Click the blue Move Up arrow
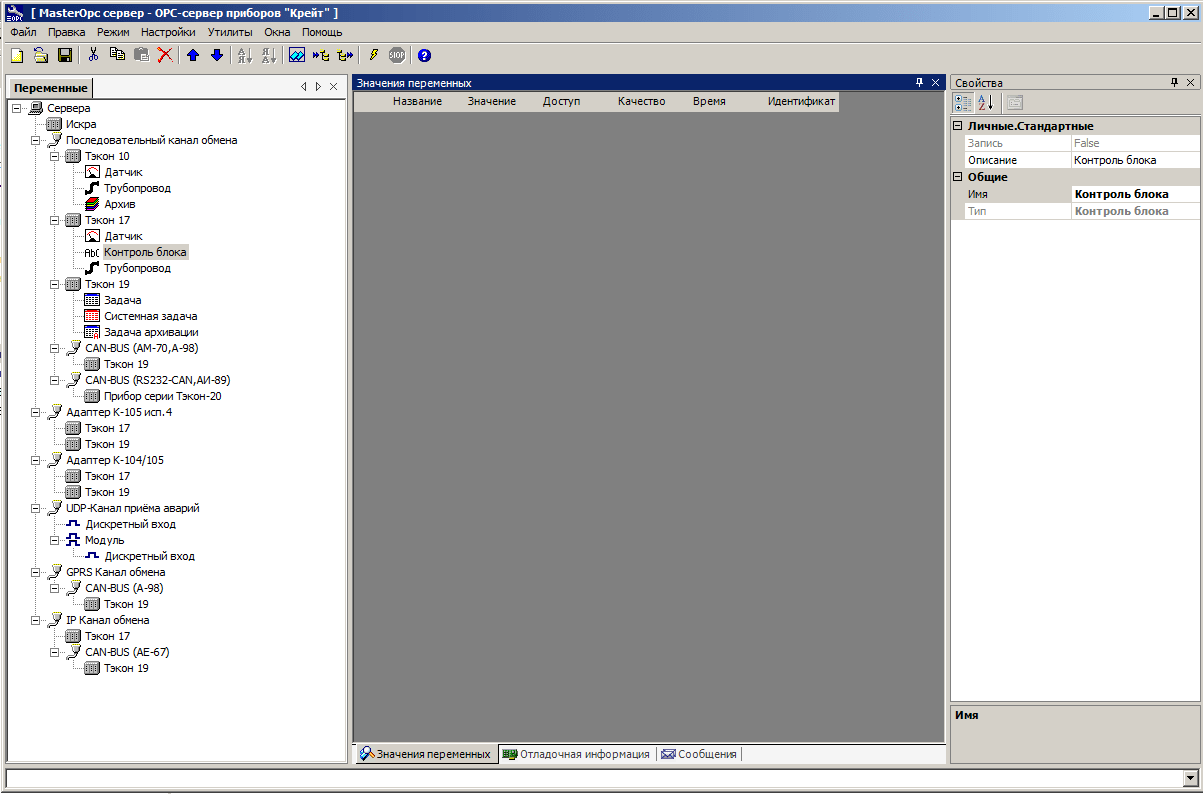The width and height of the screenshot is (1203, 794). click(193, 56)
